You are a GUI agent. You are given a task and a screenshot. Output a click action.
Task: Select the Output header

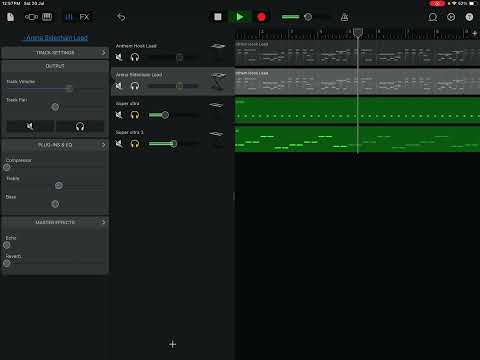point(55,66)
